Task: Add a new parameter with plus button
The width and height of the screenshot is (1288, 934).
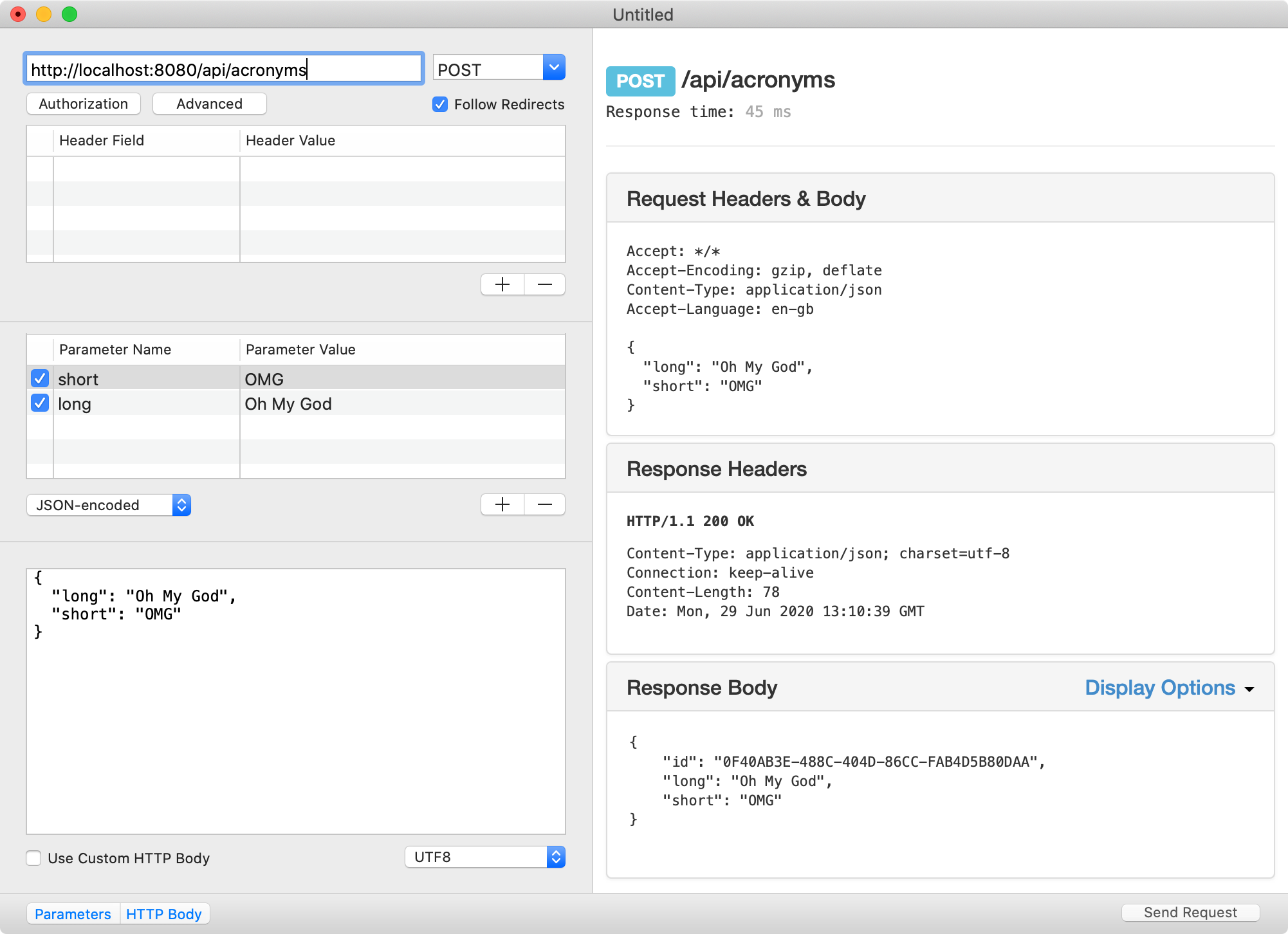Action: click(502, 504)
